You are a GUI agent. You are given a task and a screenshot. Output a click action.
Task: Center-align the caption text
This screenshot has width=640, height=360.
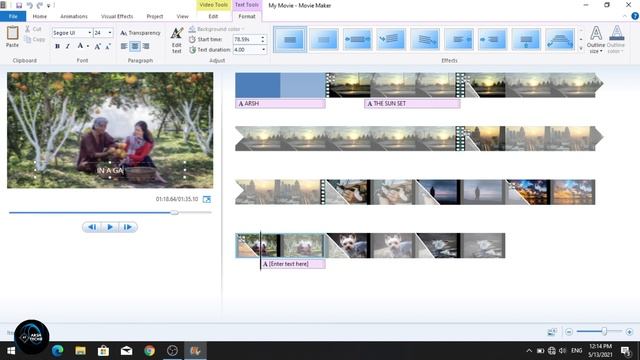coord(135,47)
